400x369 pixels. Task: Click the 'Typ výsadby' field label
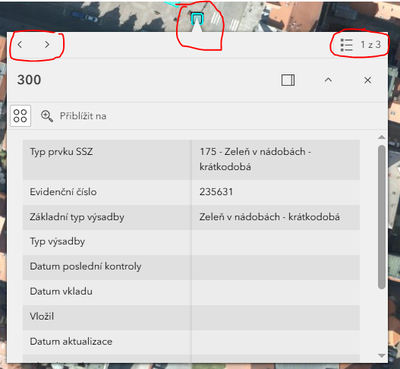pyautogui.click(x=57, y=241)
